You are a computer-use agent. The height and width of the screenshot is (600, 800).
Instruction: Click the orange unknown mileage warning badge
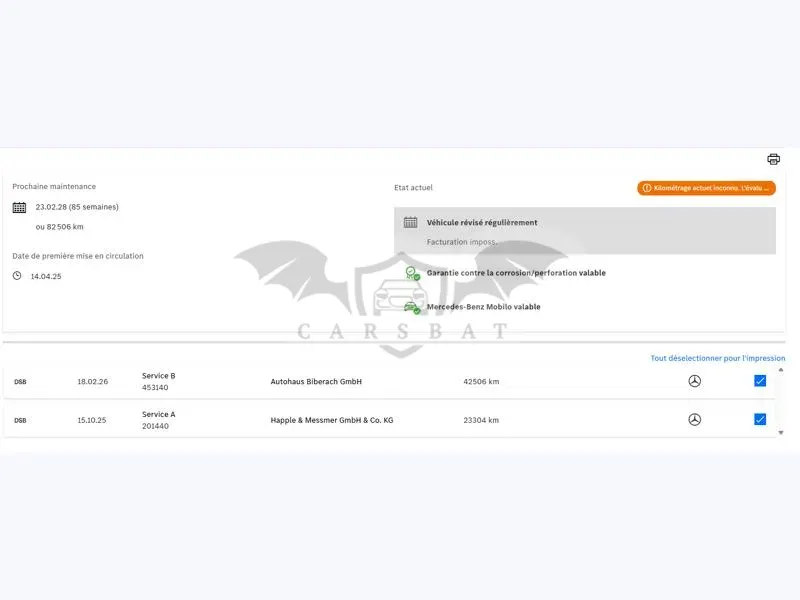(x=706, y=188)
